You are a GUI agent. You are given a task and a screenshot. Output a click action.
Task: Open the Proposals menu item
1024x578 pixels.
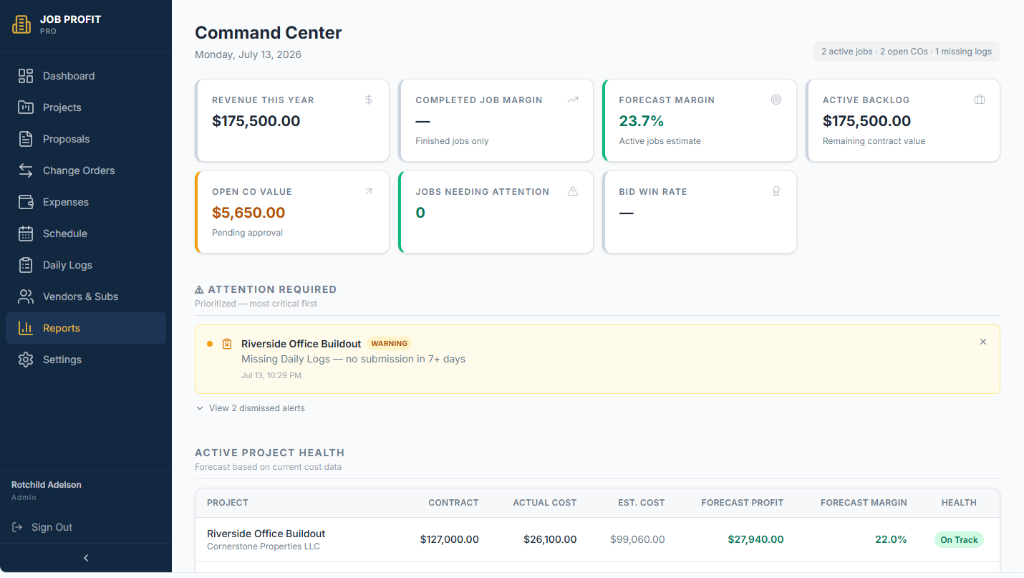(x=86, y=139)
